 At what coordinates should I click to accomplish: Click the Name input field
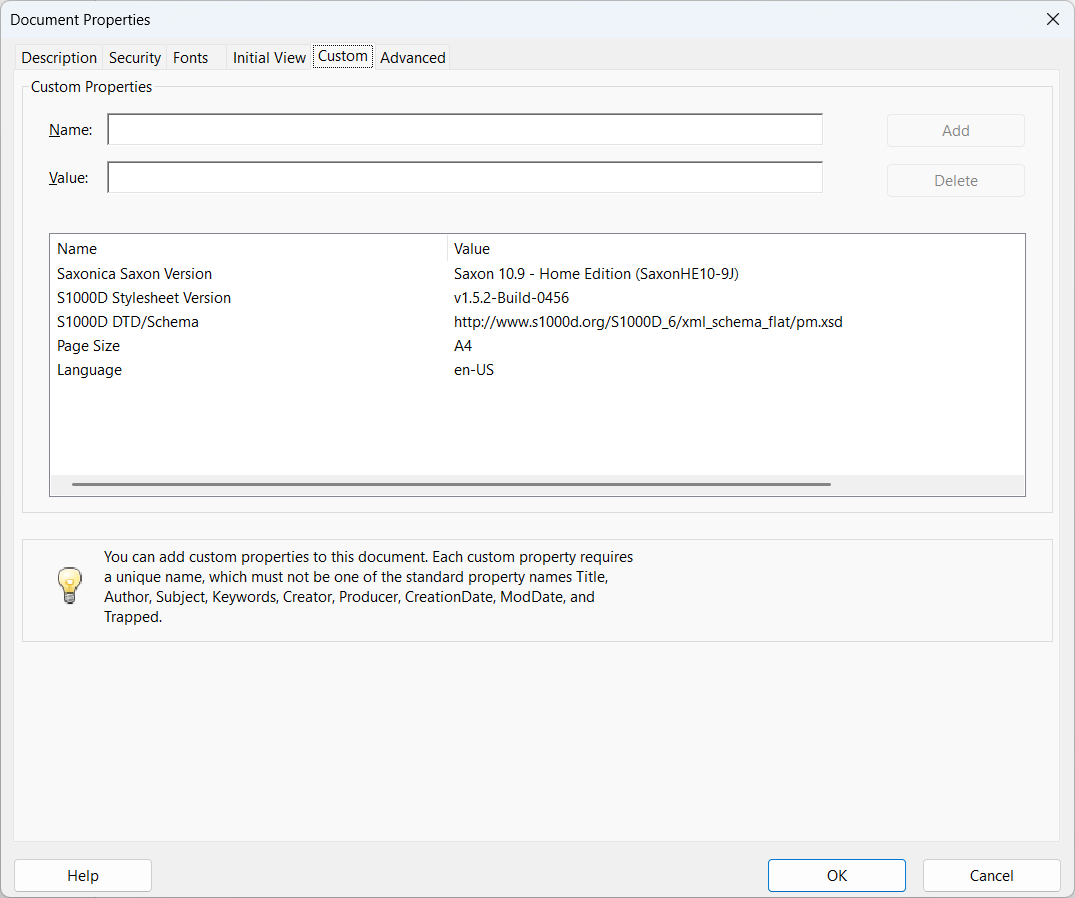[465, 130]
